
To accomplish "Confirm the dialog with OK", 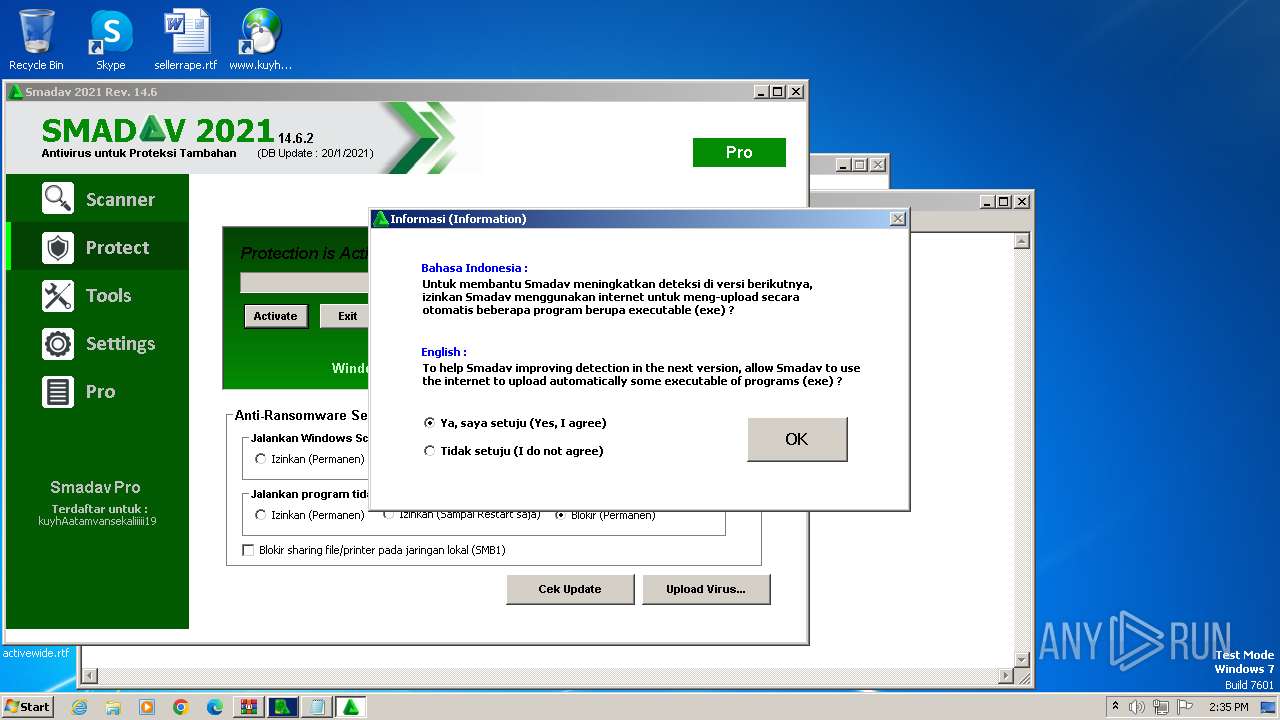I will tap(797, 439).
